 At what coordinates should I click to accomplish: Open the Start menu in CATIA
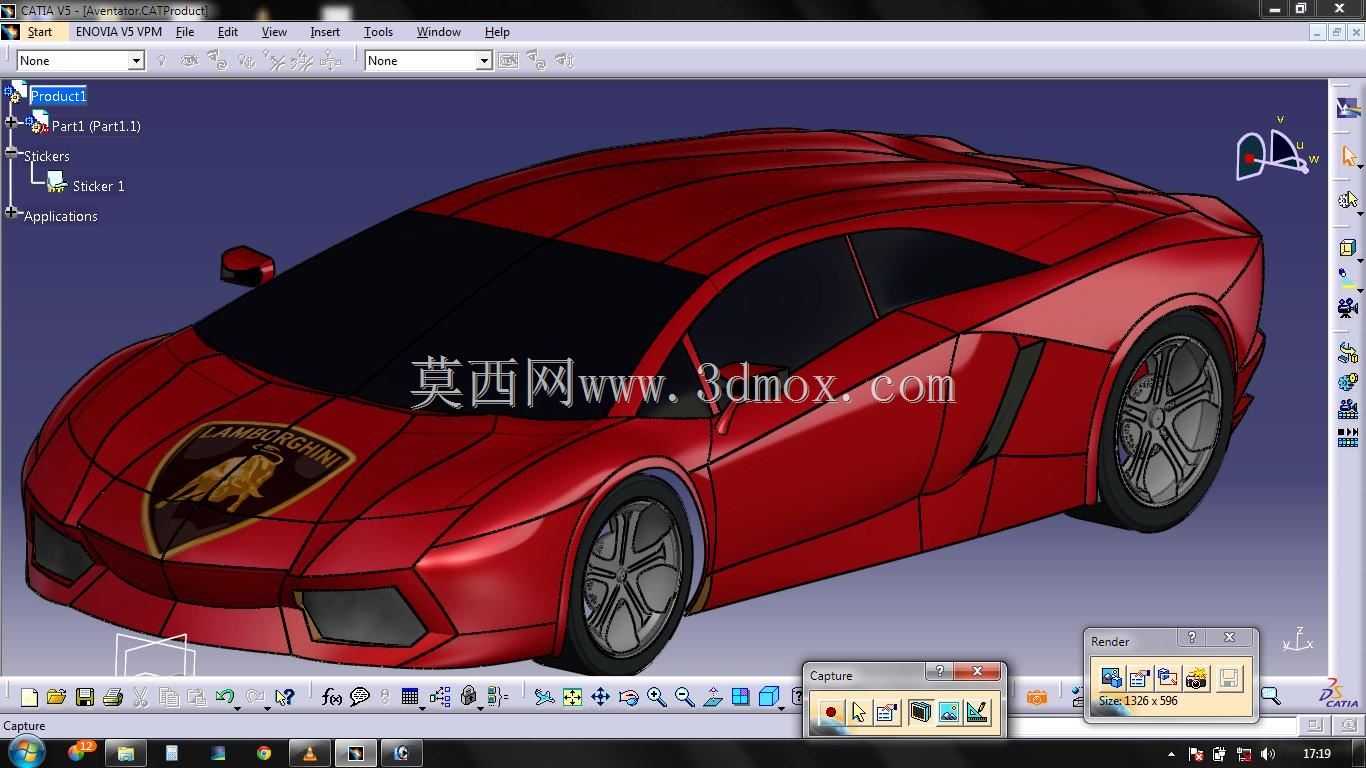(x=40, y=32)
